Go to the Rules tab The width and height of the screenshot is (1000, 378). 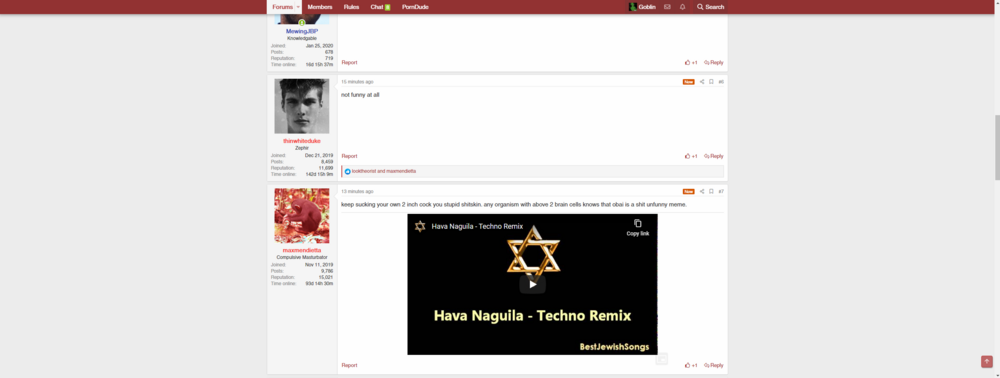[x=351, y=7]
